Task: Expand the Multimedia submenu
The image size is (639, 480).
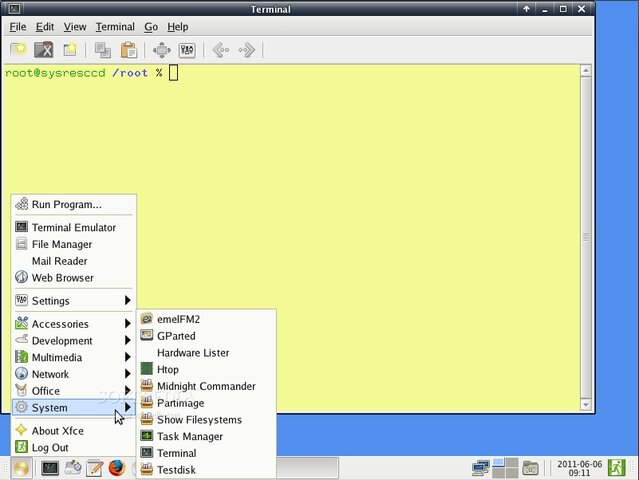Action: [74, 357]
